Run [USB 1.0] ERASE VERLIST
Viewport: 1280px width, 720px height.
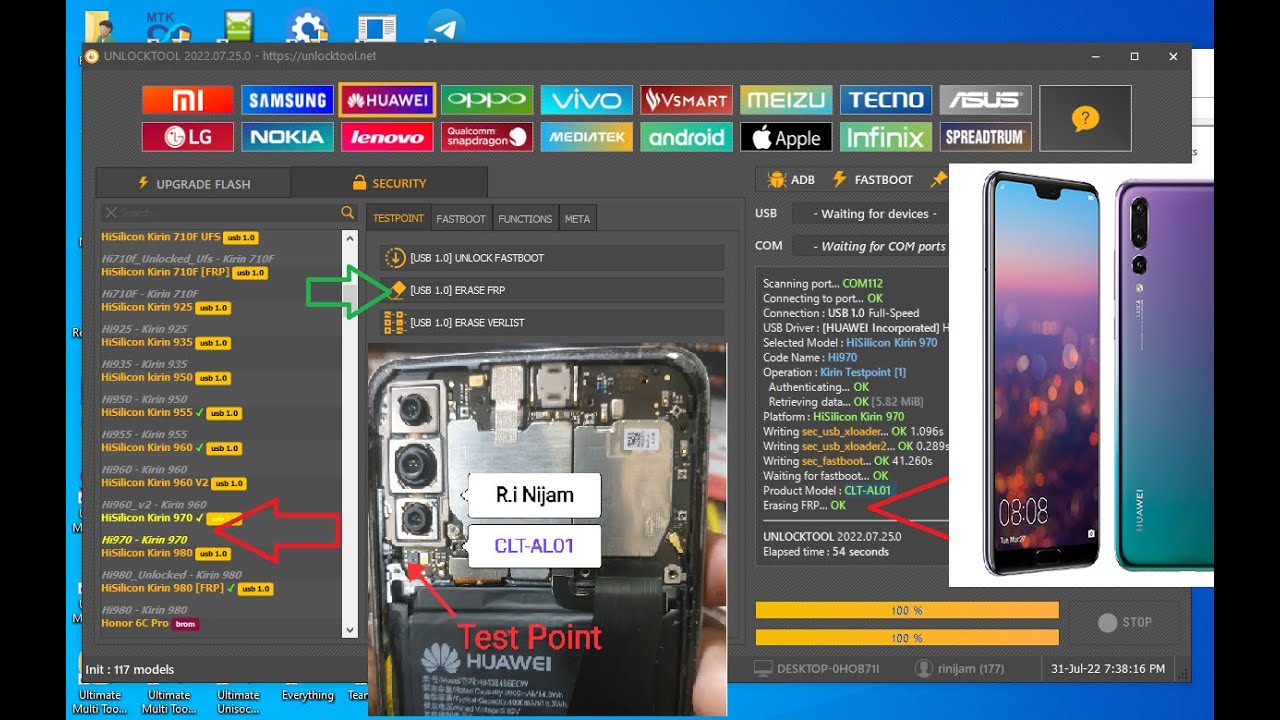click(552, 323)
